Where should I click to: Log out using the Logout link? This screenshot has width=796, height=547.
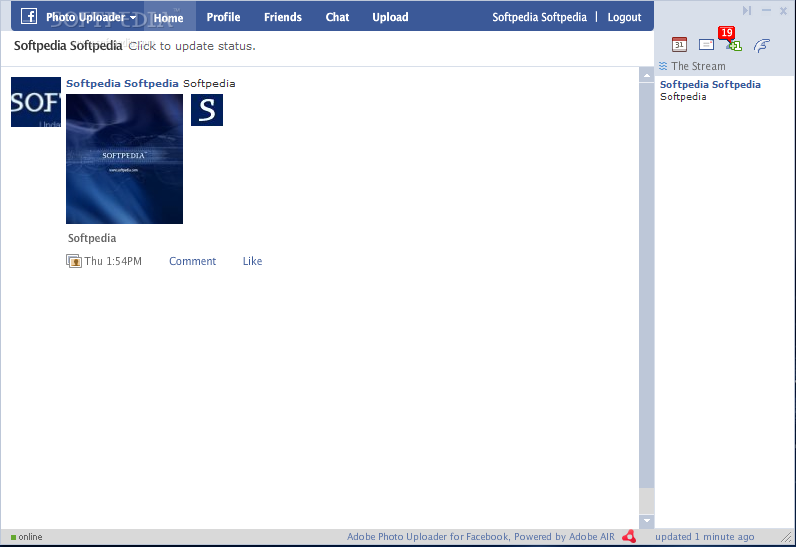pyautogui.click(x=624, y=17)
